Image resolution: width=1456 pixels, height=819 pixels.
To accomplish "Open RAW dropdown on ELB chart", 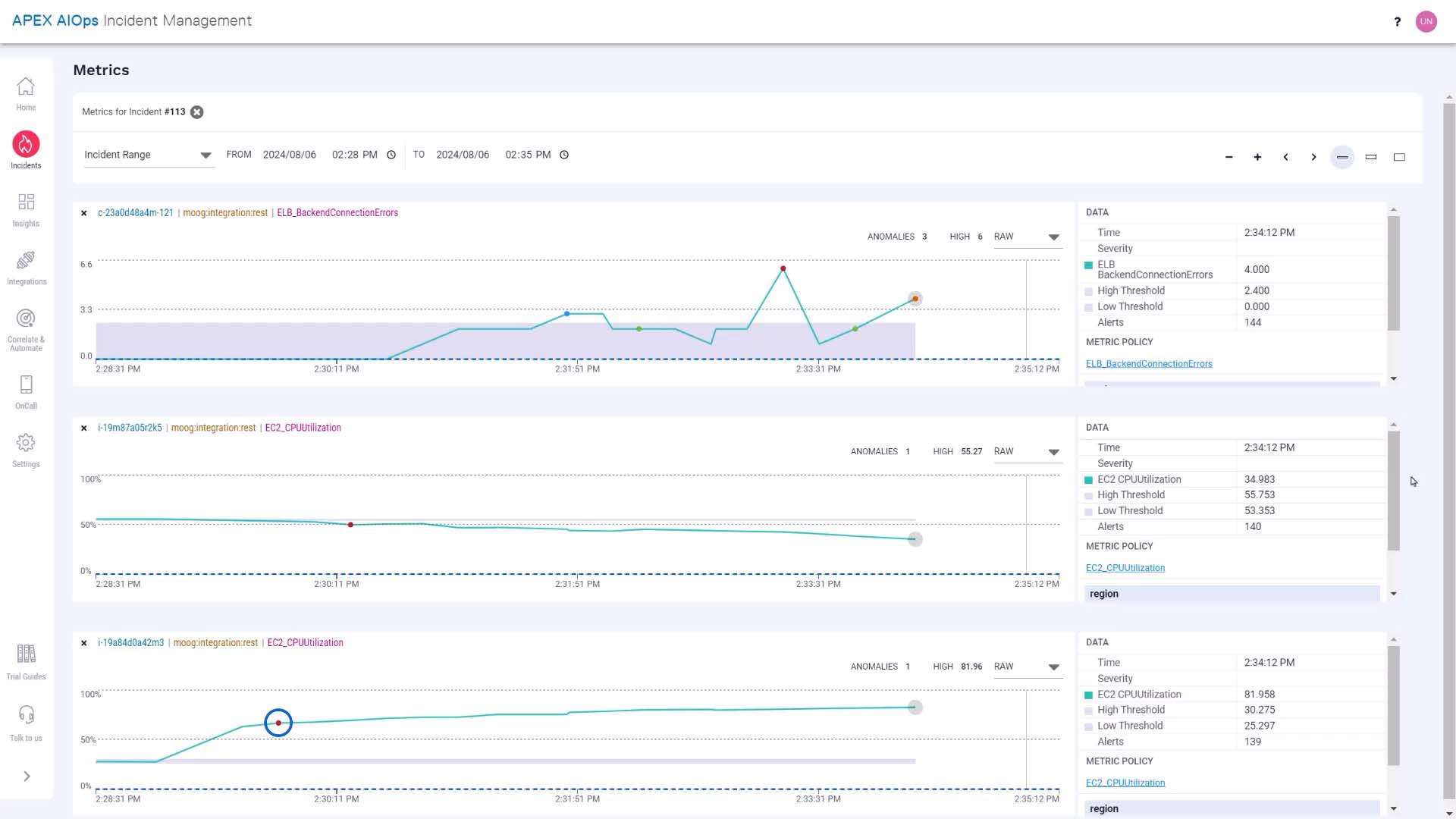I will (x=1027, y=237).
